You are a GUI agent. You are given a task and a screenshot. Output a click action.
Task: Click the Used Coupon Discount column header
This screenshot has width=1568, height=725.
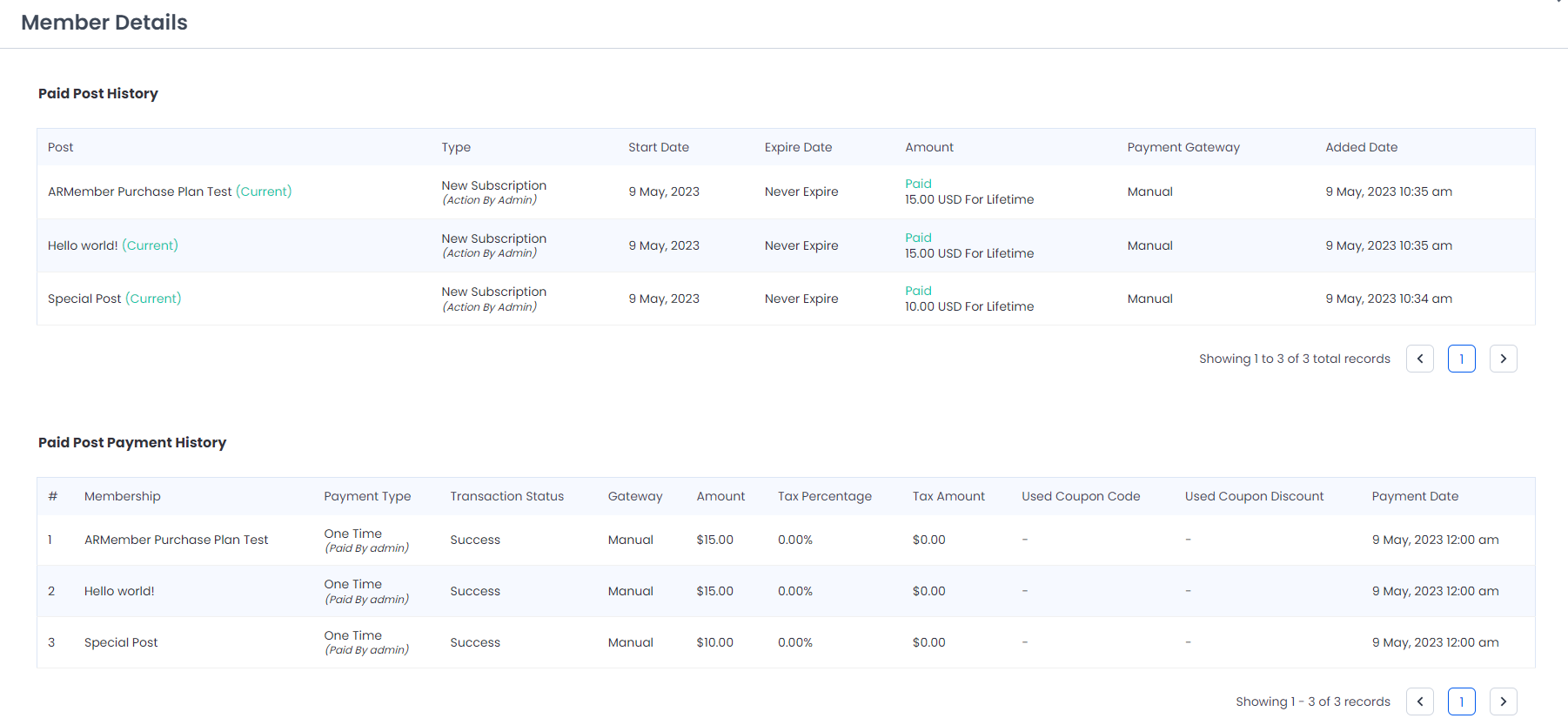1254,496
